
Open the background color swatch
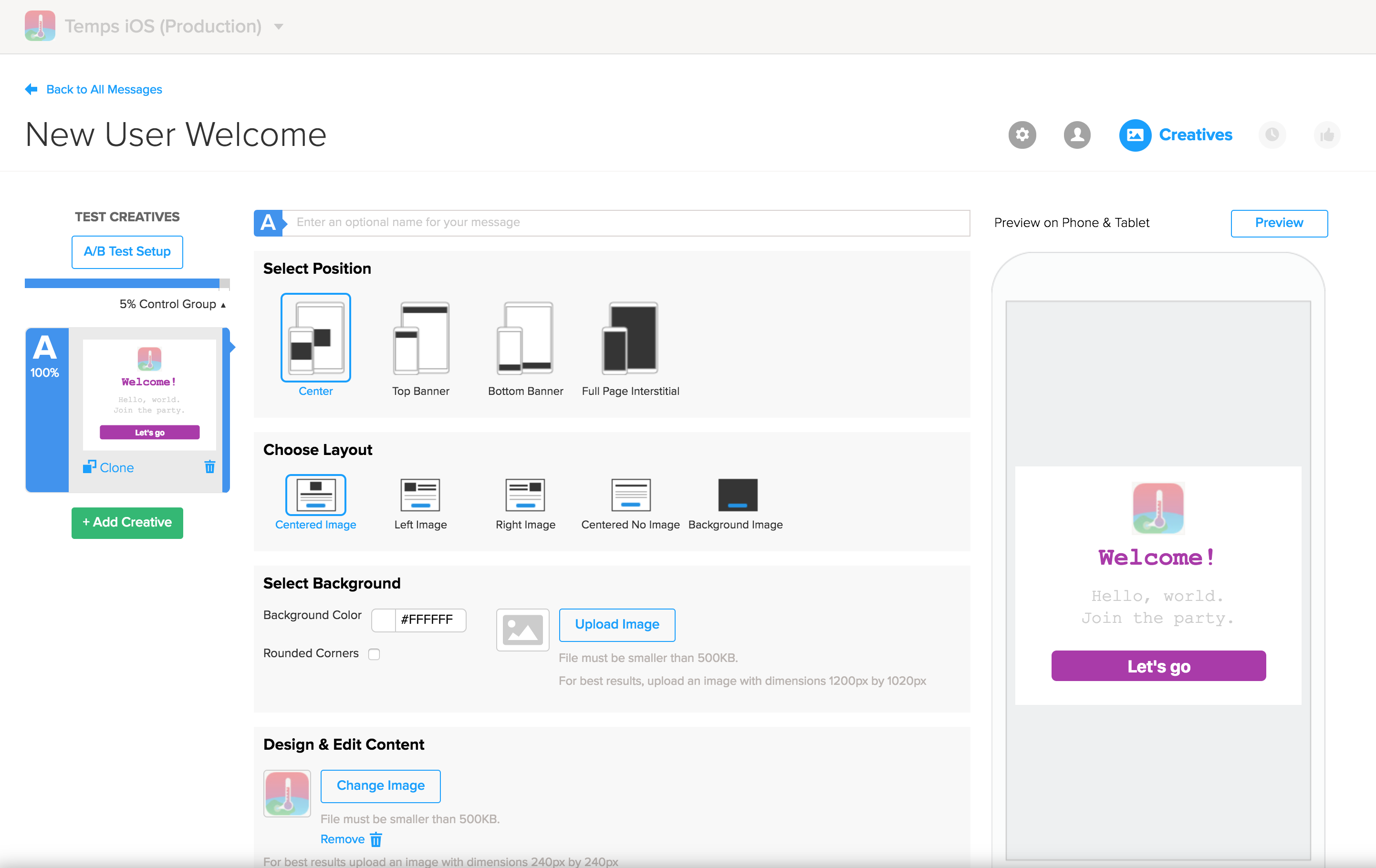coord(384,620)
